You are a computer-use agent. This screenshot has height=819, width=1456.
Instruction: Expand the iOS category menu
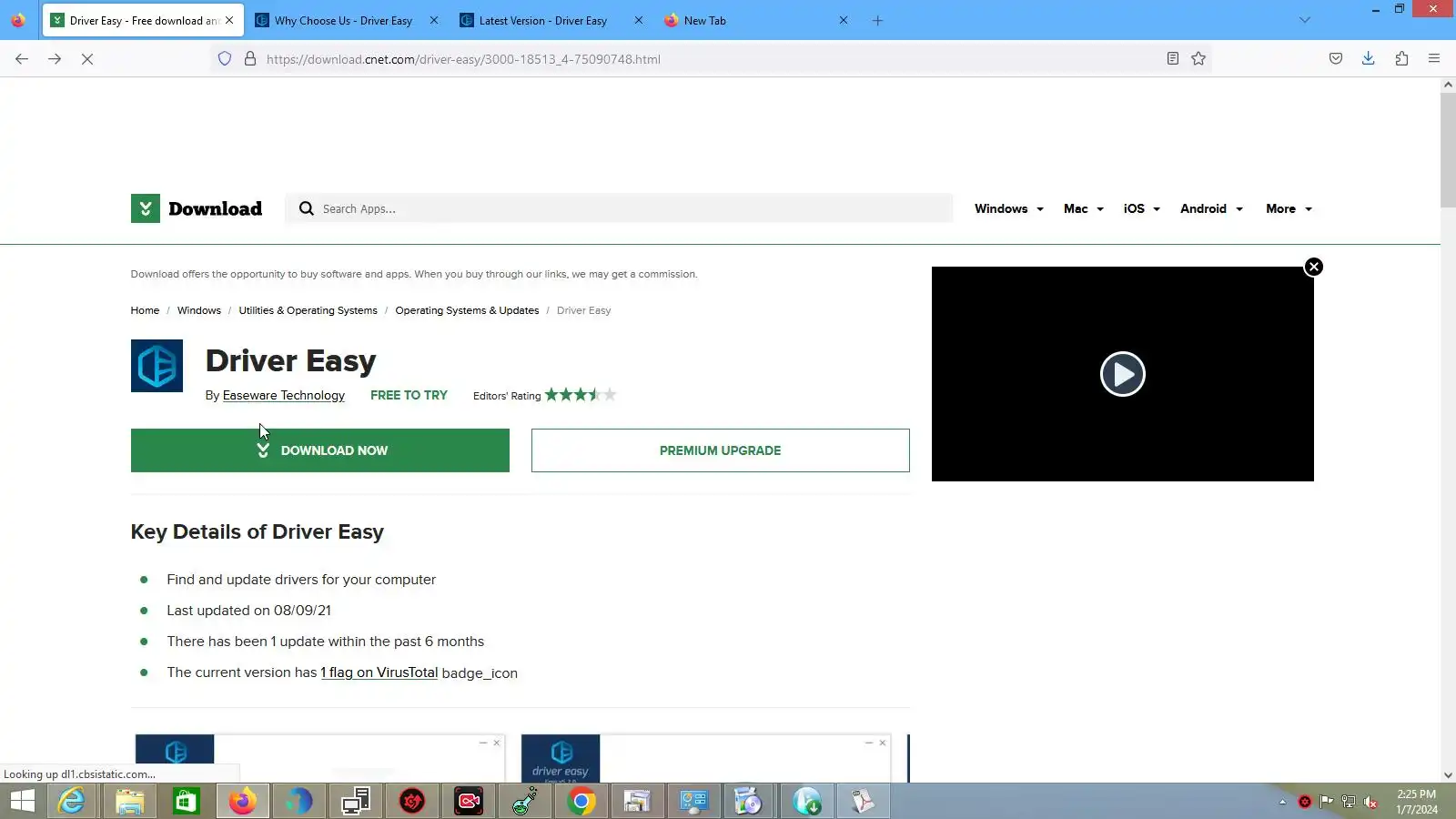tap(1142, 209)
